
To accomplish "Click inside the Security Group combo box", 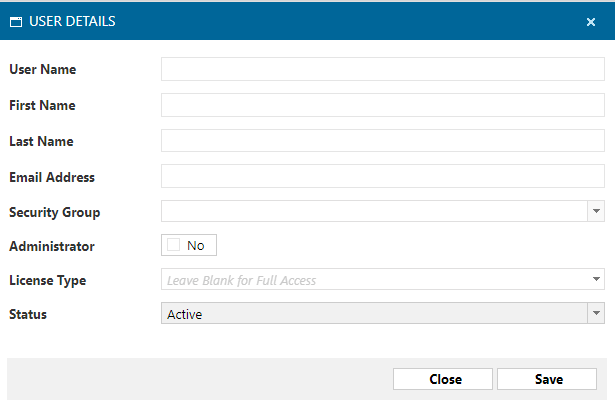I will (374, 211).
